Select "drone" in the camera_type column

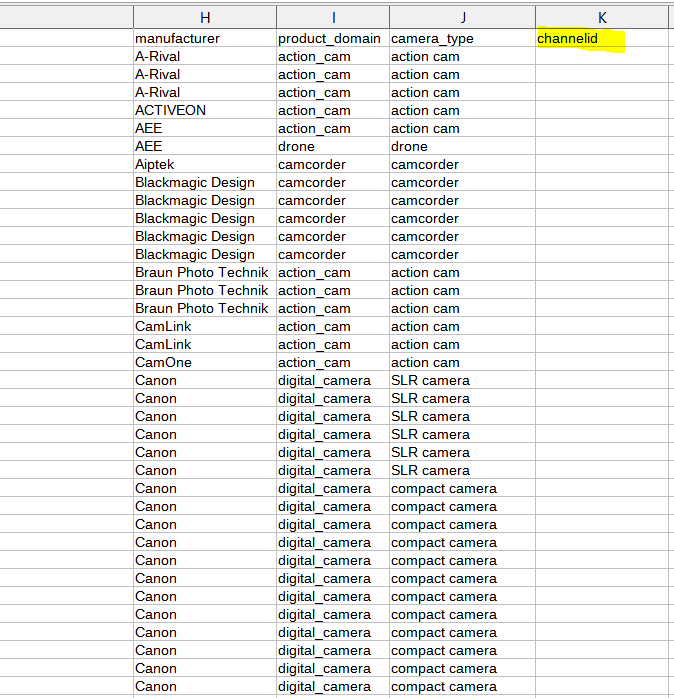click(x=463, y=146)
